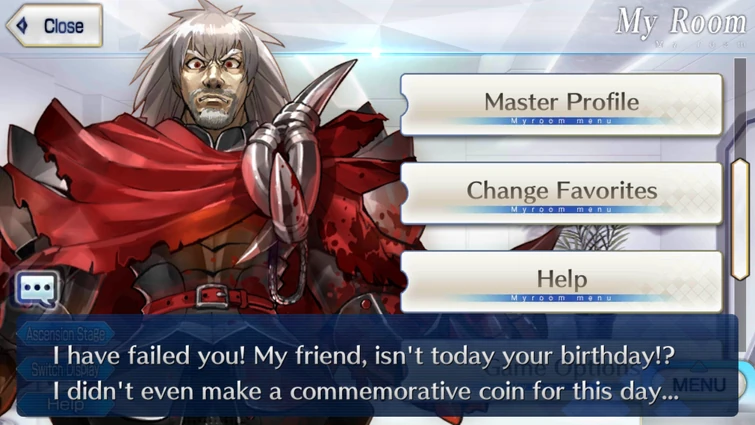Click the My Room title header
Screen dimensions: 755x425
[681, 22]
